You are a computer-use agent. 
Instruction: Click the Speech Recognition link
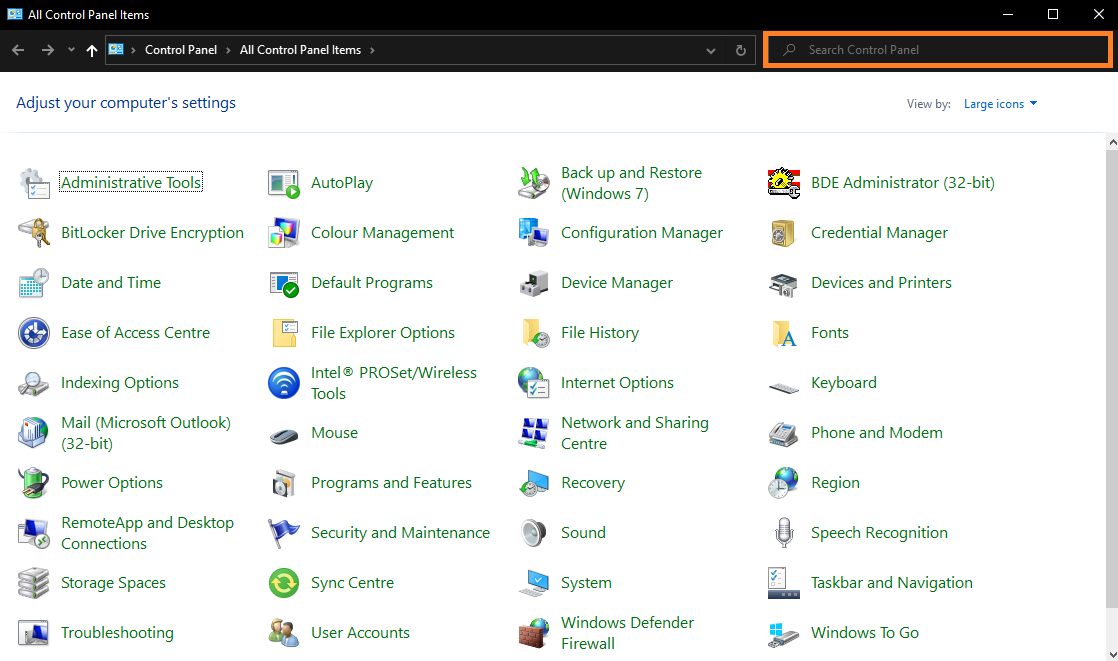point(879,533)
